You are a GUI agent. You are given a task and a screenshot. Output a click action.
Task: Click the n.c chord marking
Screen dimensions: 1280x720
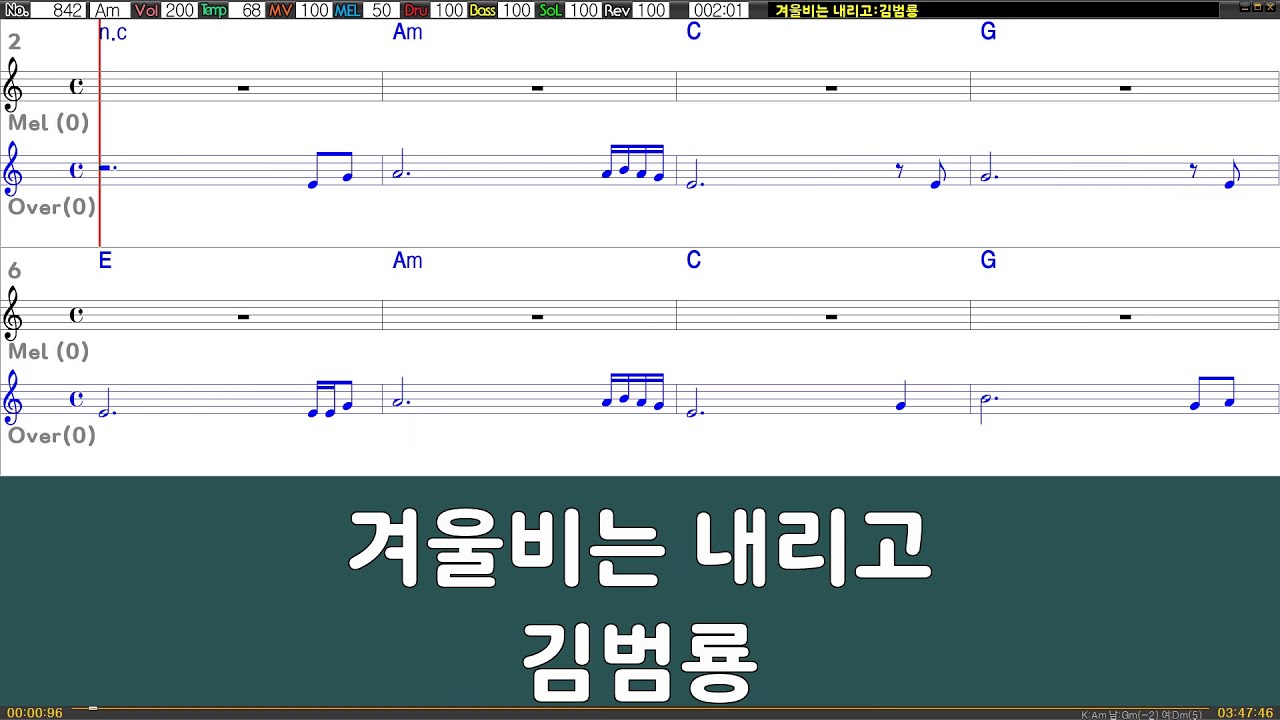pyautogui.click(x=113, y=32)
